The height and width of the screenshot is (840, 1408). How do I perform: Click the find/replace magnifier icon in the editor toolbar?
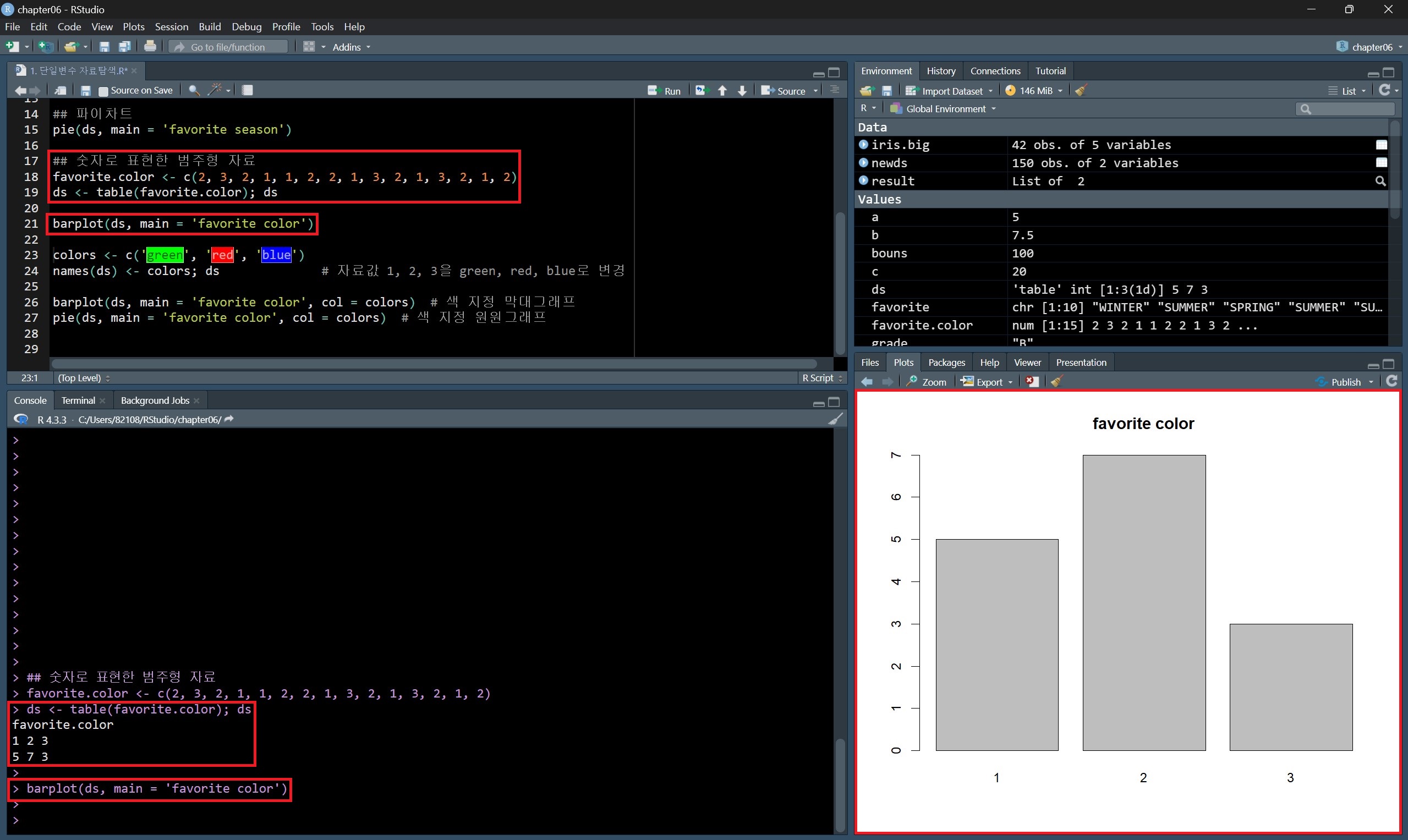coord(194,91)
